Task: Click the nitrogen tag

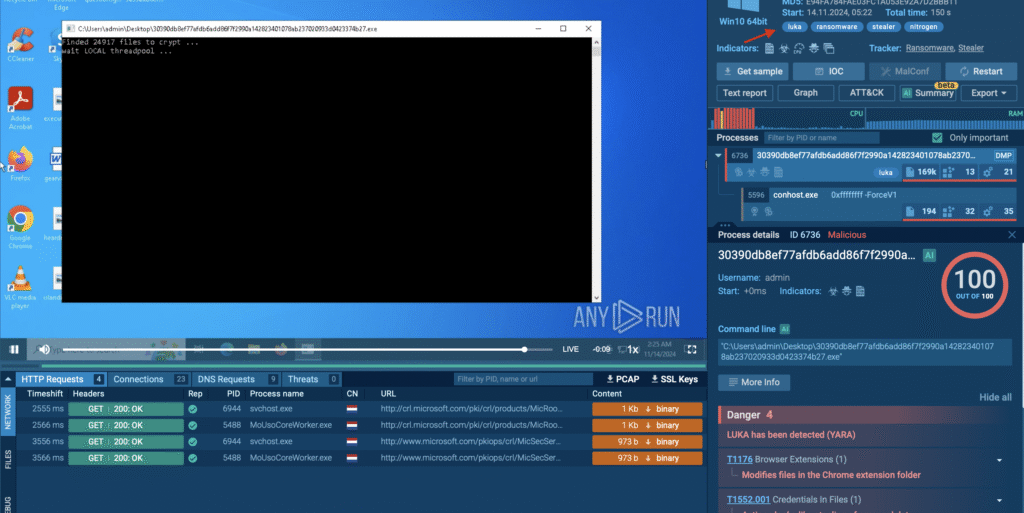Action: 923,27
